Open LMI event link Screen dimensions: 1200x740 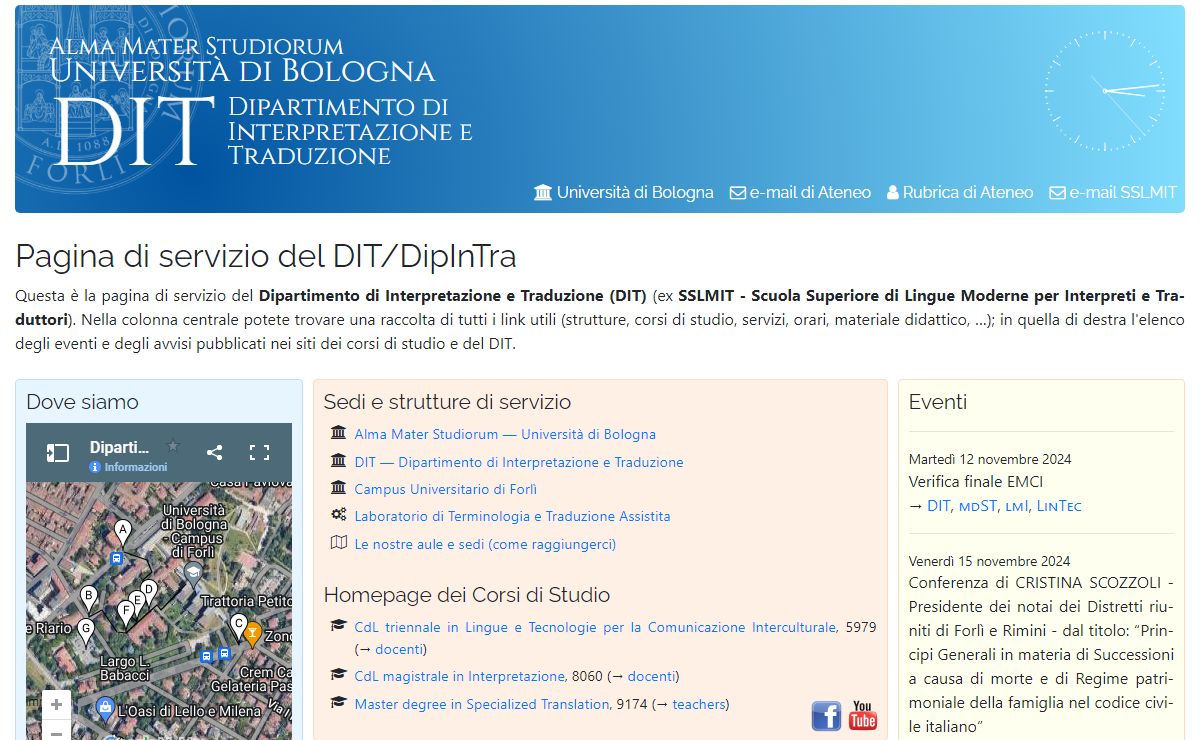tap(1016, 506)
